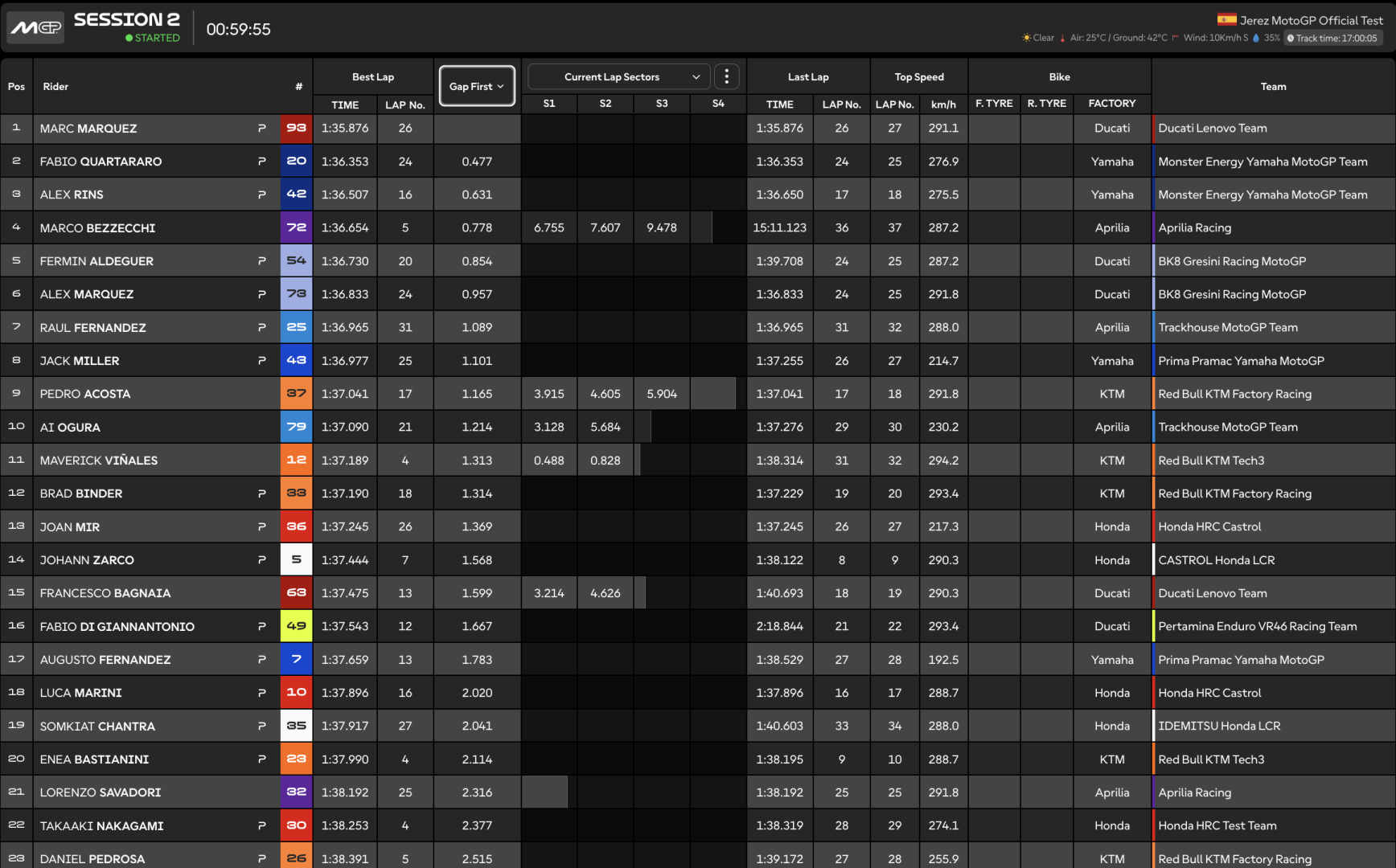
Task: Expand the Current Lap Sectors dropdown
Action: (x=618, y=77)
